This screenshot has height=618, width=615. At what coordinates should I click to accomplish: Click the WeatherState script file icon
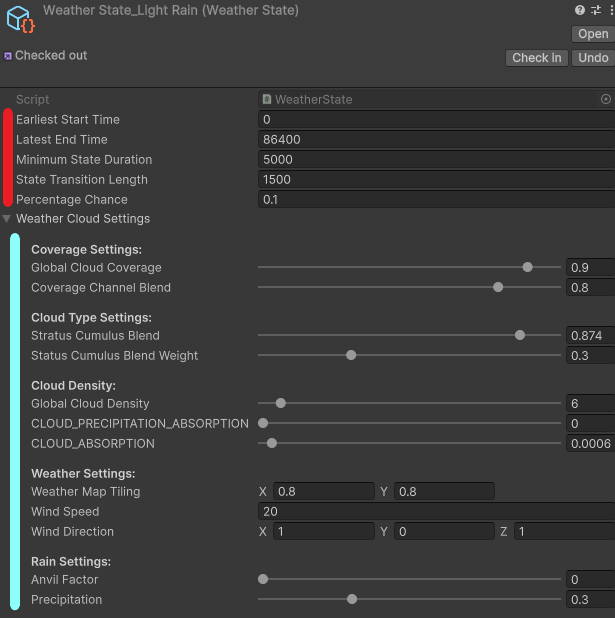tap(267, 100)
